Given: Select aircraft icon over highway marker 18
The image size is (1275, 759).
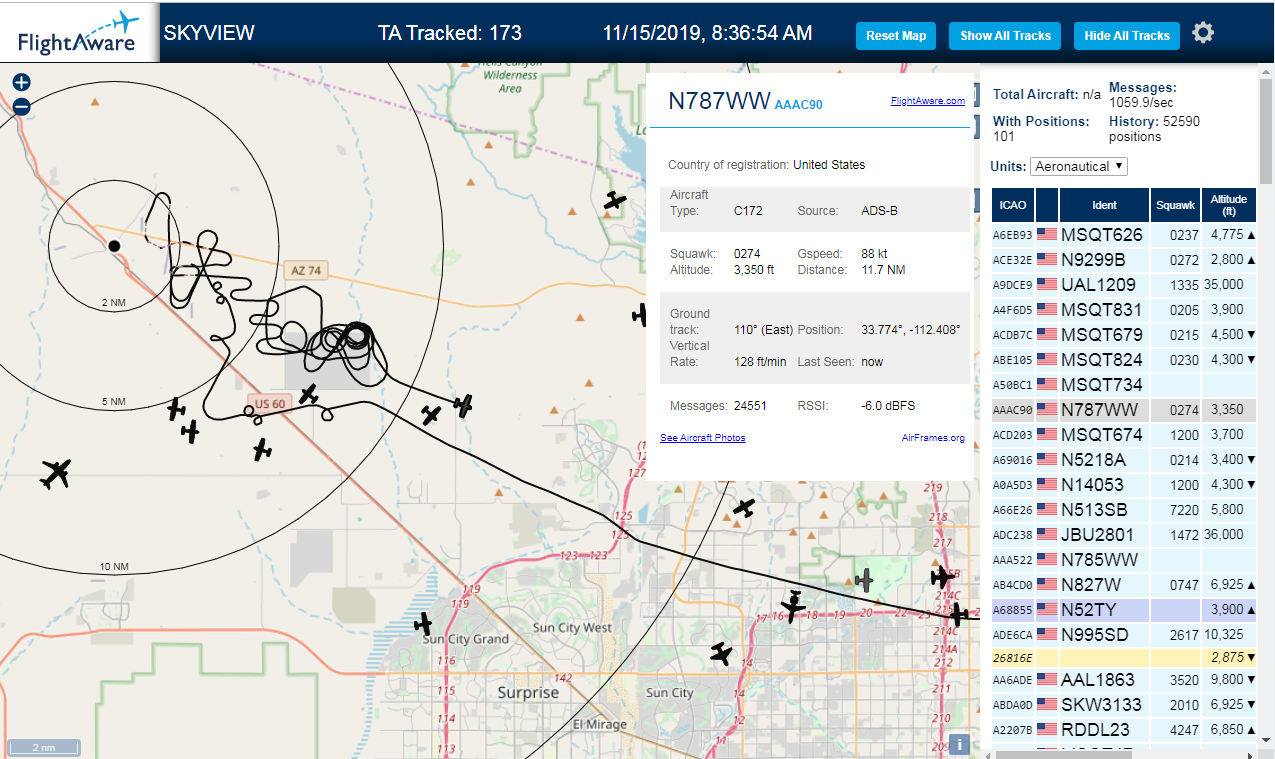Looking at the screenshot, I should click(x=793, y=606).
